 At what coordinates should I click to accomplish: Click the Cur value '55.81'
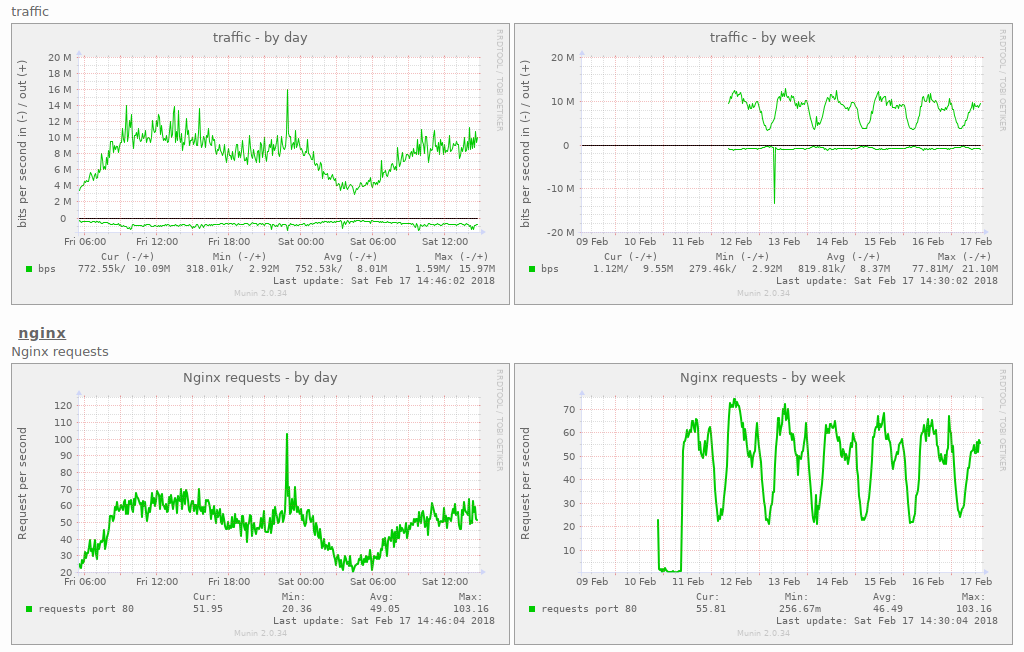coord(711,609)
